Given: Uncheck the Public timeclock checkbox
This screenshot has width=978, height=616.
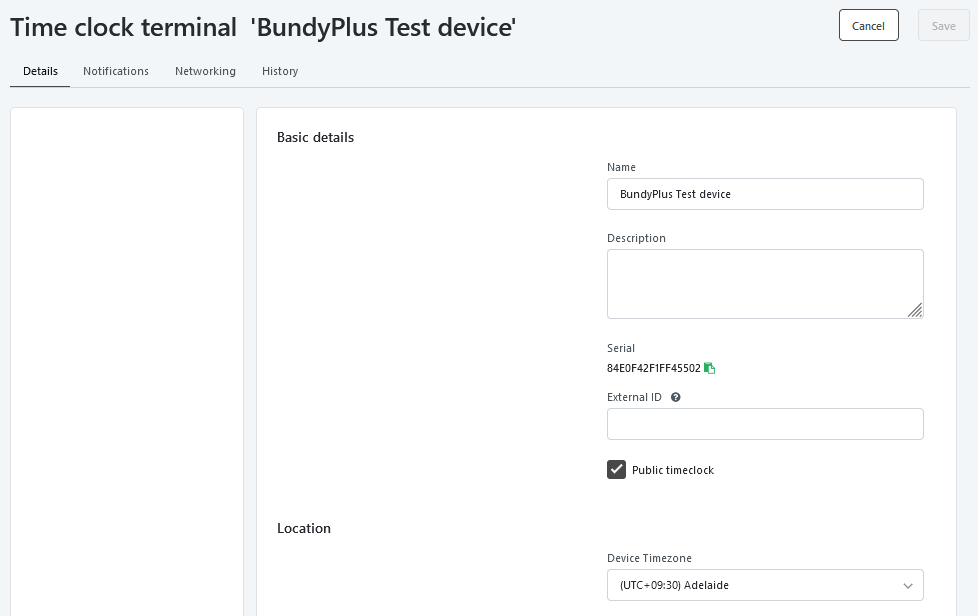Looking at the screenshot, I should 616,469.
